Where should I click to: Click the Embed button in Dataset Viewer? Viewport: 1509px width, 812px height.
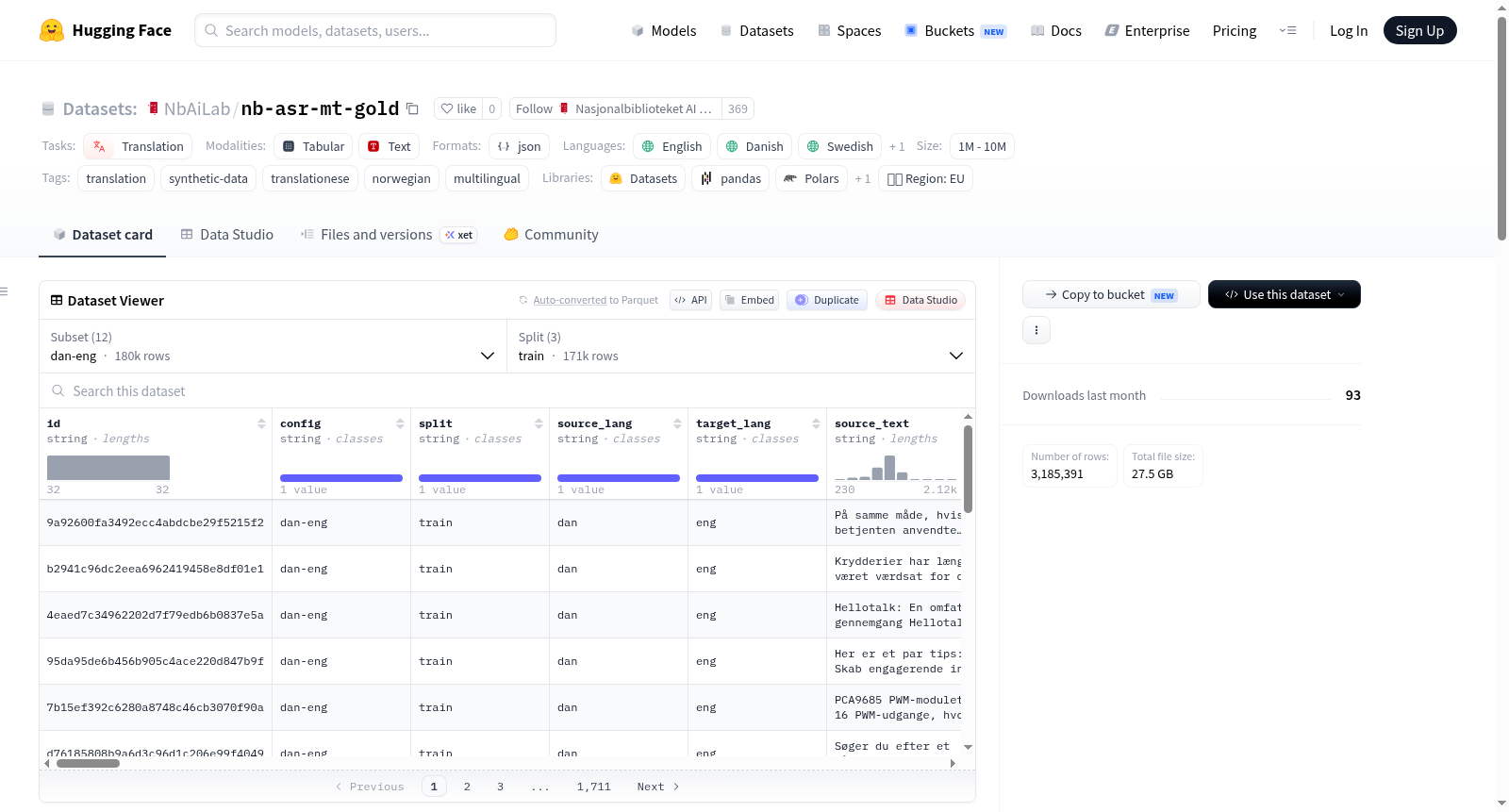click(x=750, y=300)
